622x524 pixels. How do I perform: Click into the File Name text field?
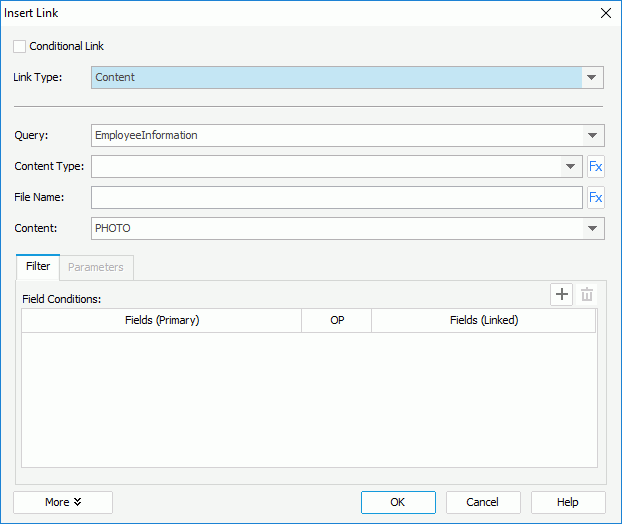(x=336, y=198)
